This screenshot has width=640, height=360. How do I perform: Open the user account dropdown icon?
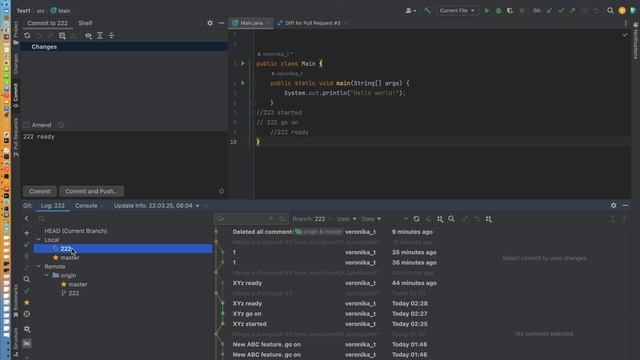tap(410, 11)
